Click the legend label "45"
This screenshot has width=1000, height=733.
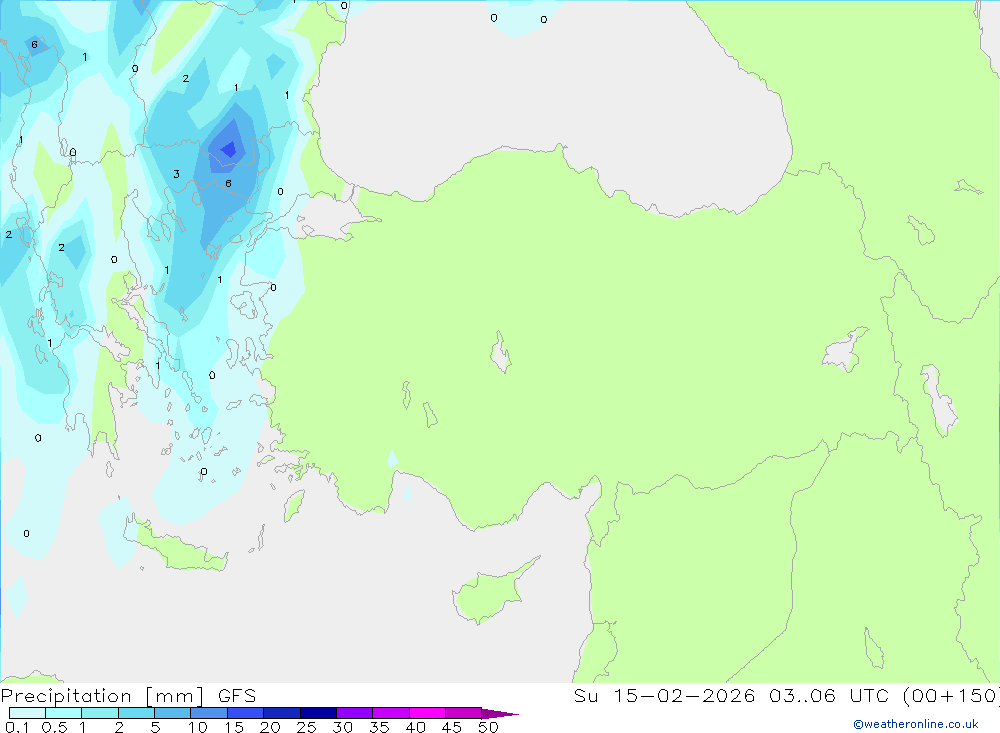[x=452, y=727]
